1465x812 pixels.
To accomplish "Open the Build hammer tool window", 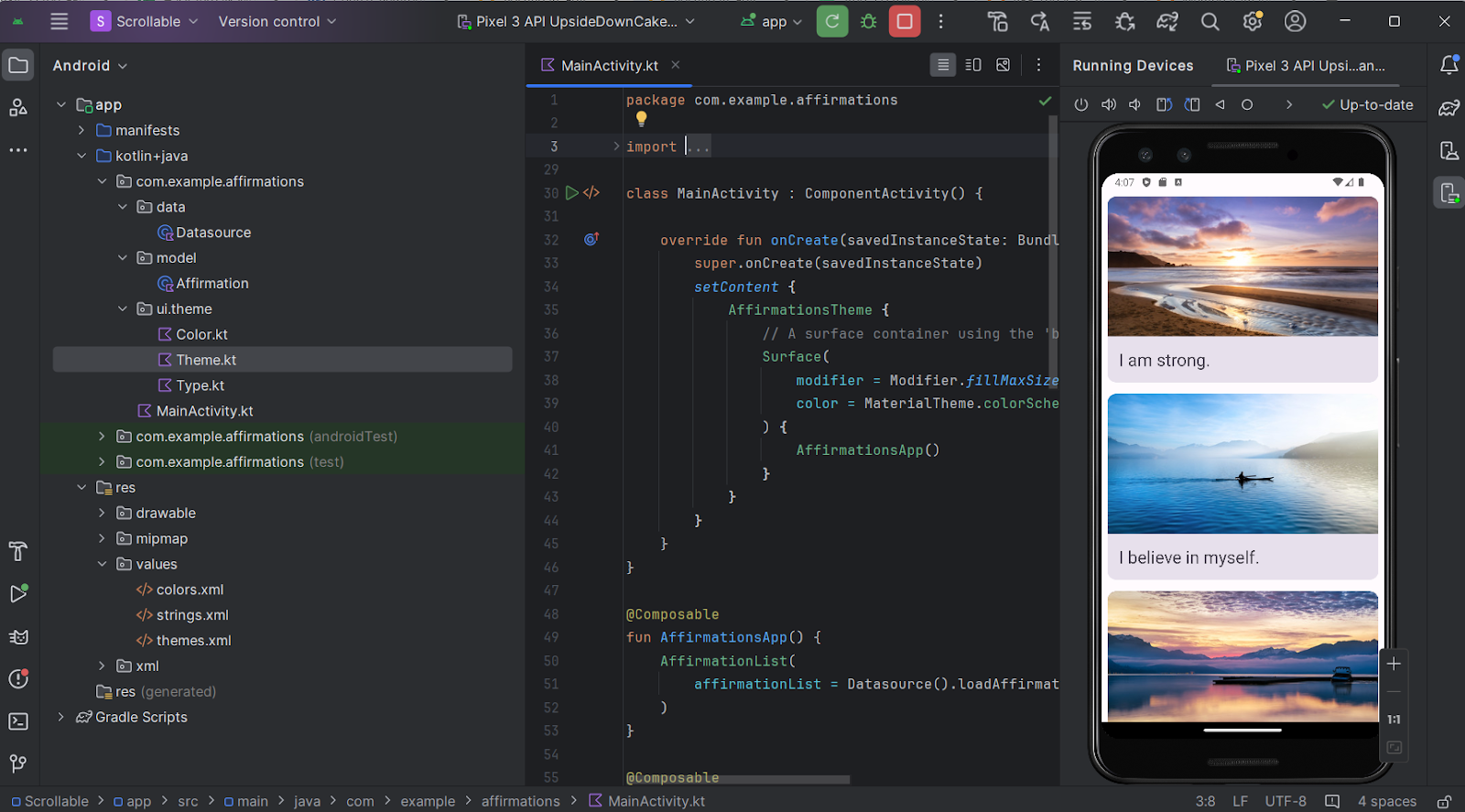I will coord(18,551).
